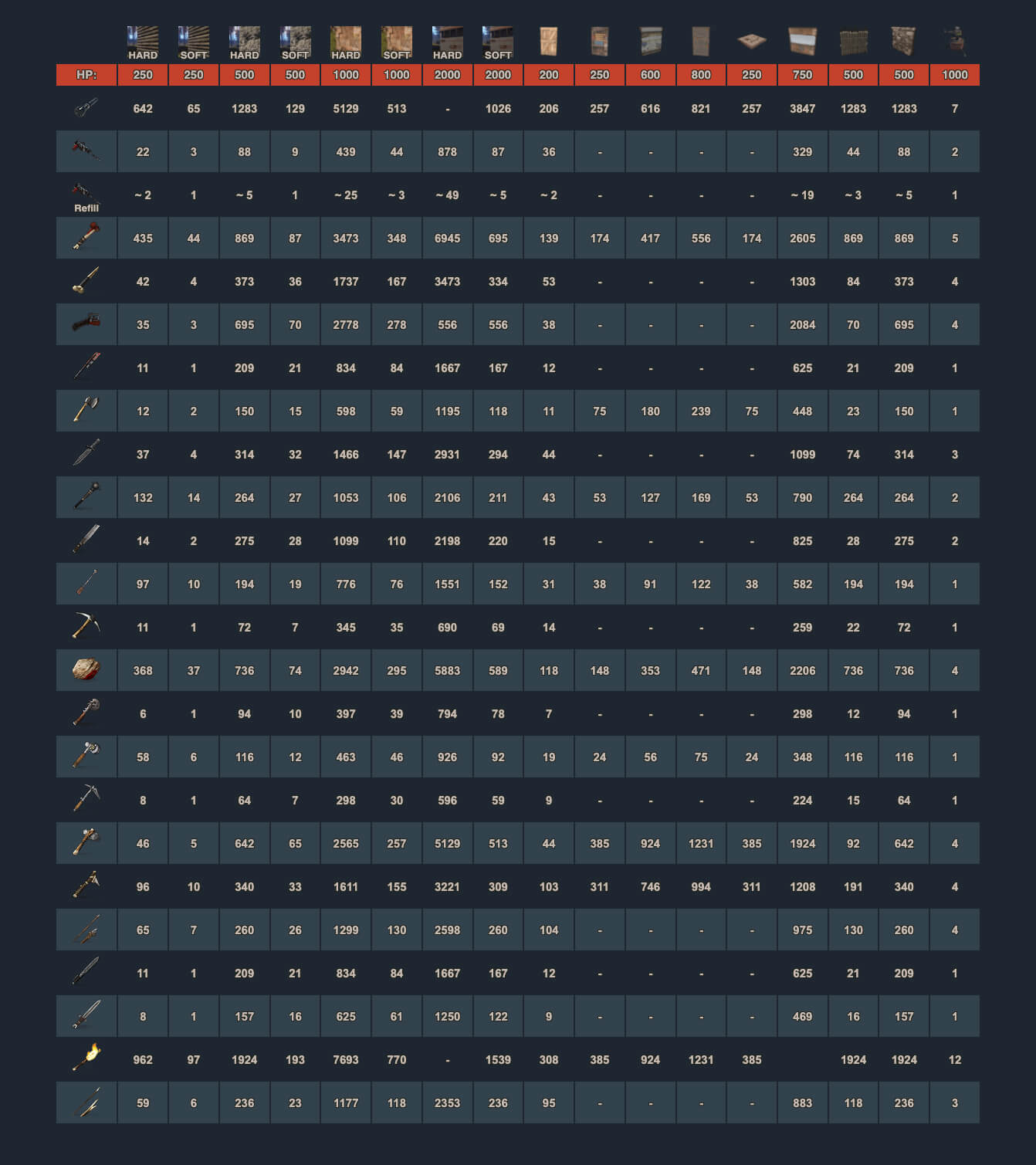The width and height of the screenshot is (1036, 1165).
Task: Select the stone wall SOFT side thumbnail
Action: 295,43
